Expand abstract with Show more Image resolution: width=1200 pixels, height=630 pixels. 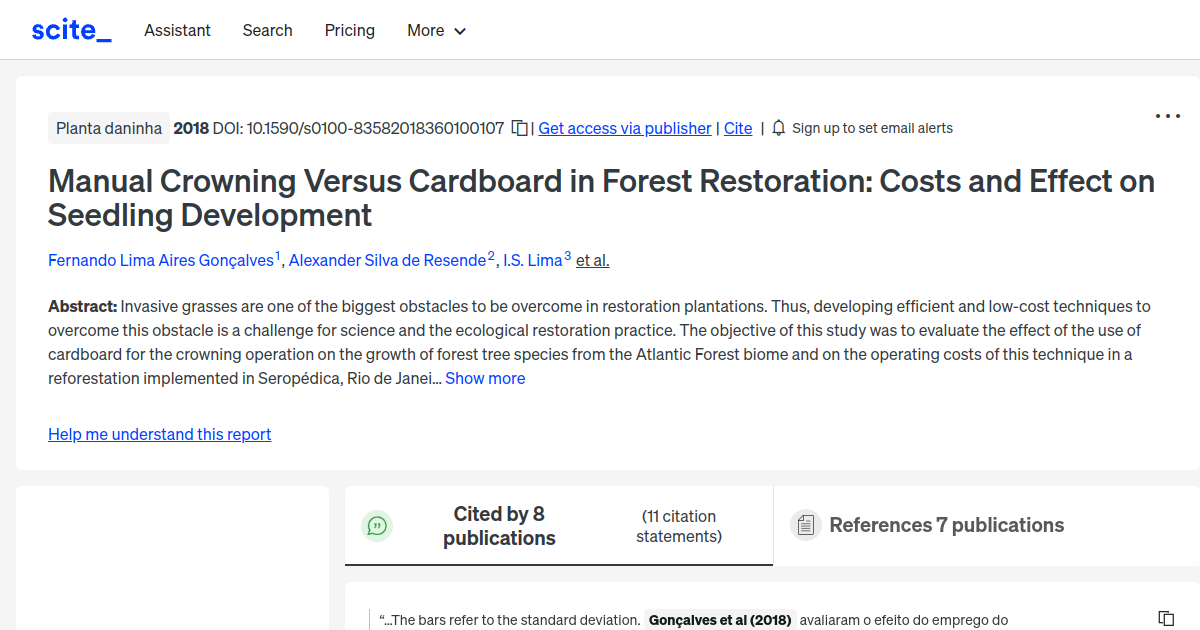point(485,378)
